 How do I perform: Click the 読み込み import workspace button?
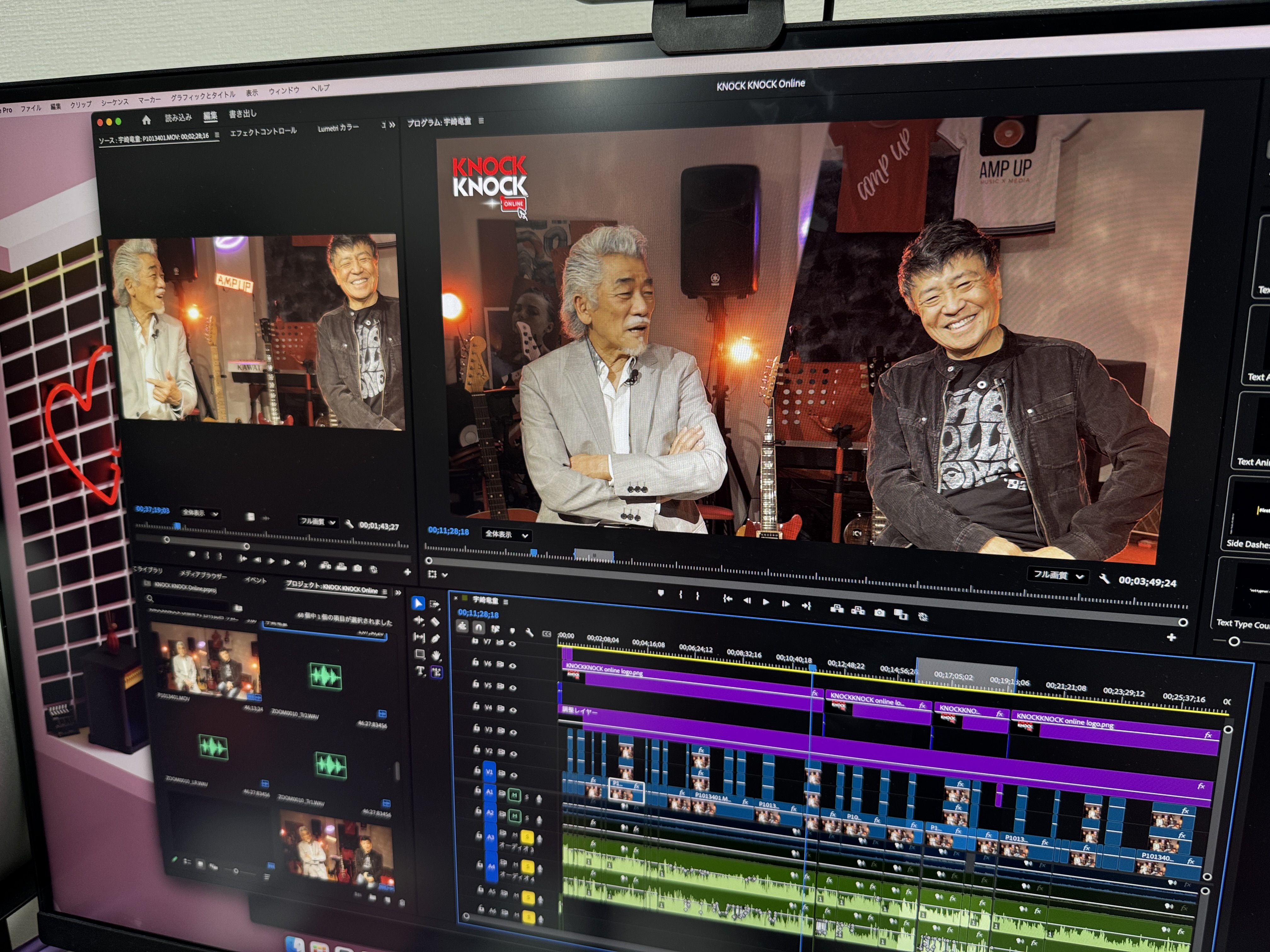[178, 117]
